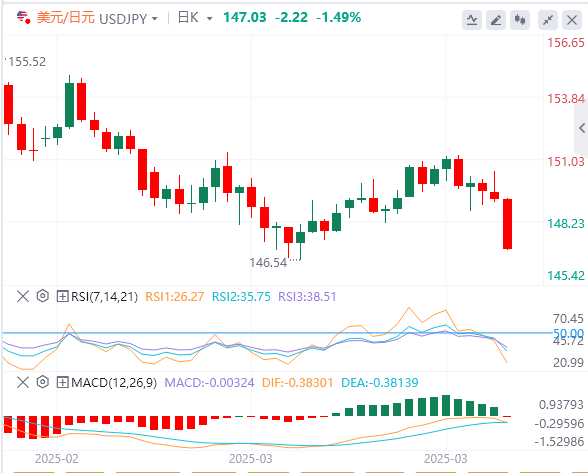Collapse chart from fullscreen view
This screenshot has width=588, height=473.
click(548, 20)
